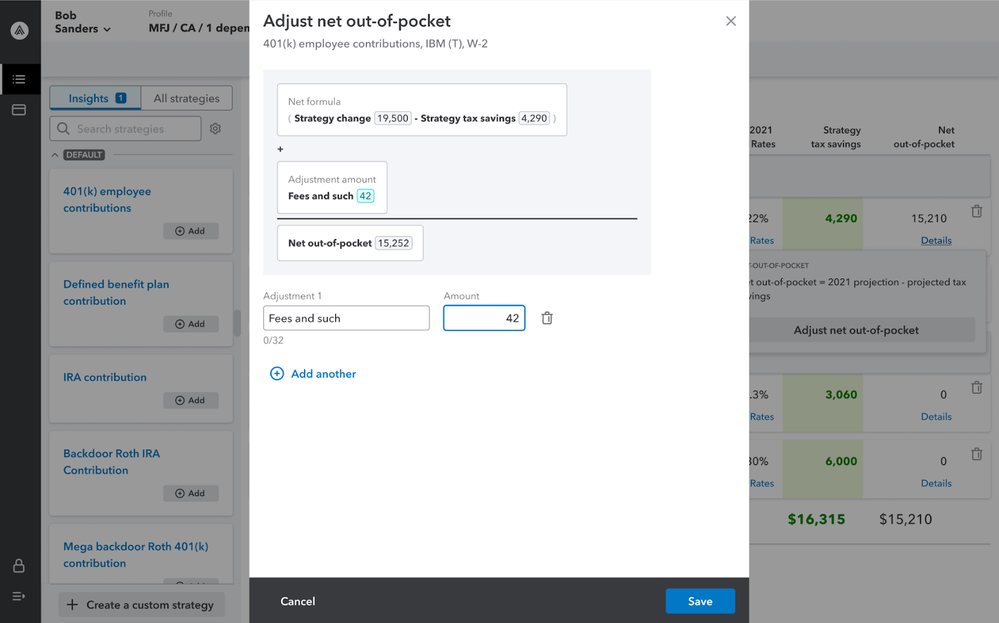Add another adjustment row
The width and height of the screenshot is (999, 623).
coord(313,374)
